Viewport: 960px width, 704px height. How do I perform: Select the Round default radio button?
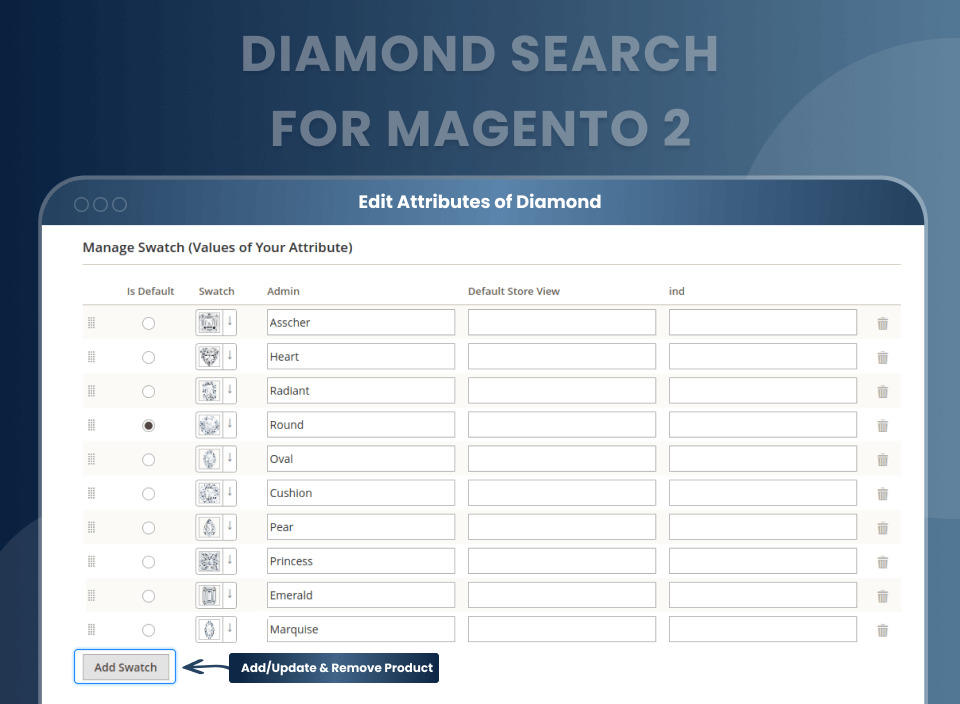tap(148, 425)
